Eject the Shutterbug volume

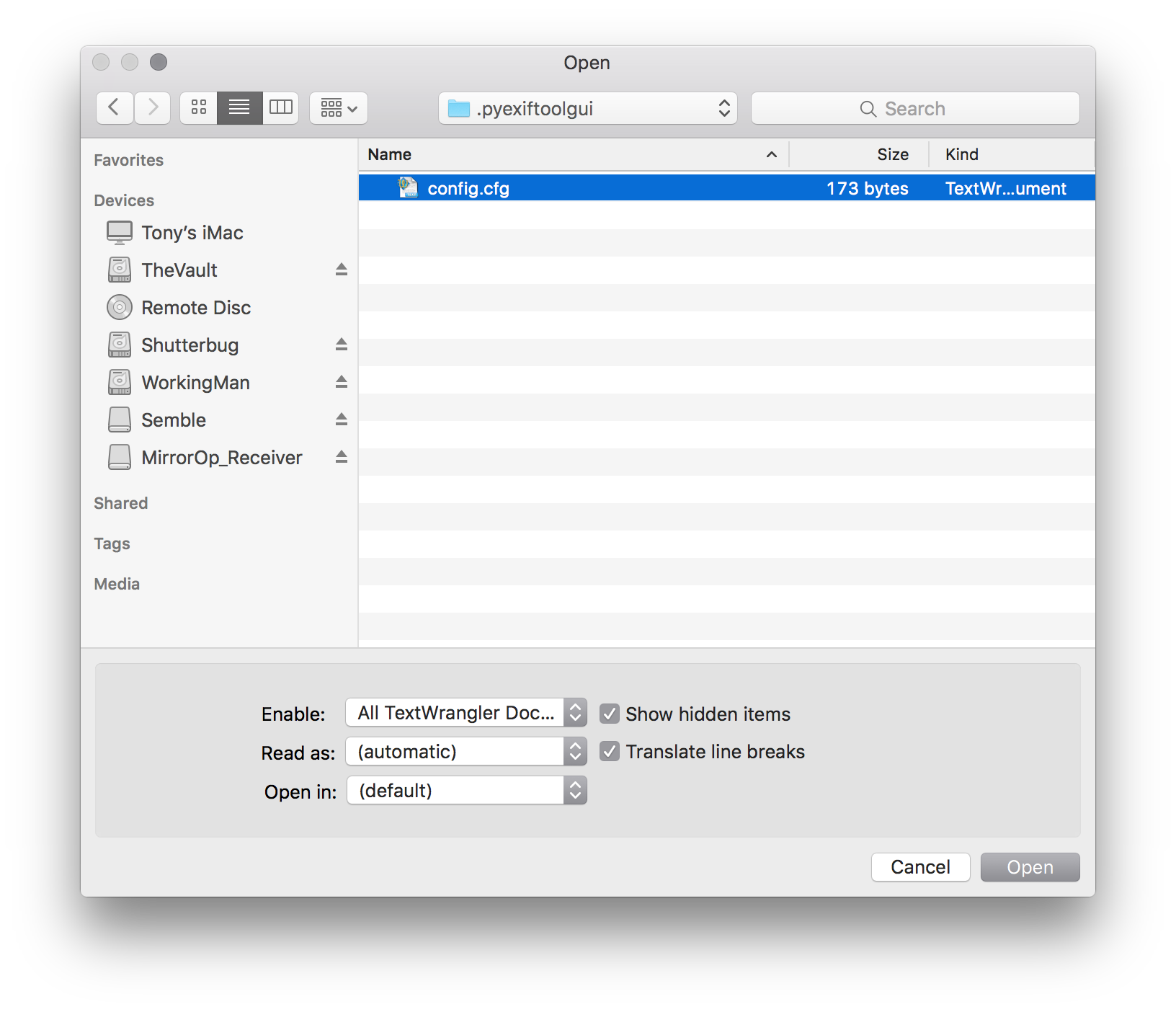[x=342, y=345]
